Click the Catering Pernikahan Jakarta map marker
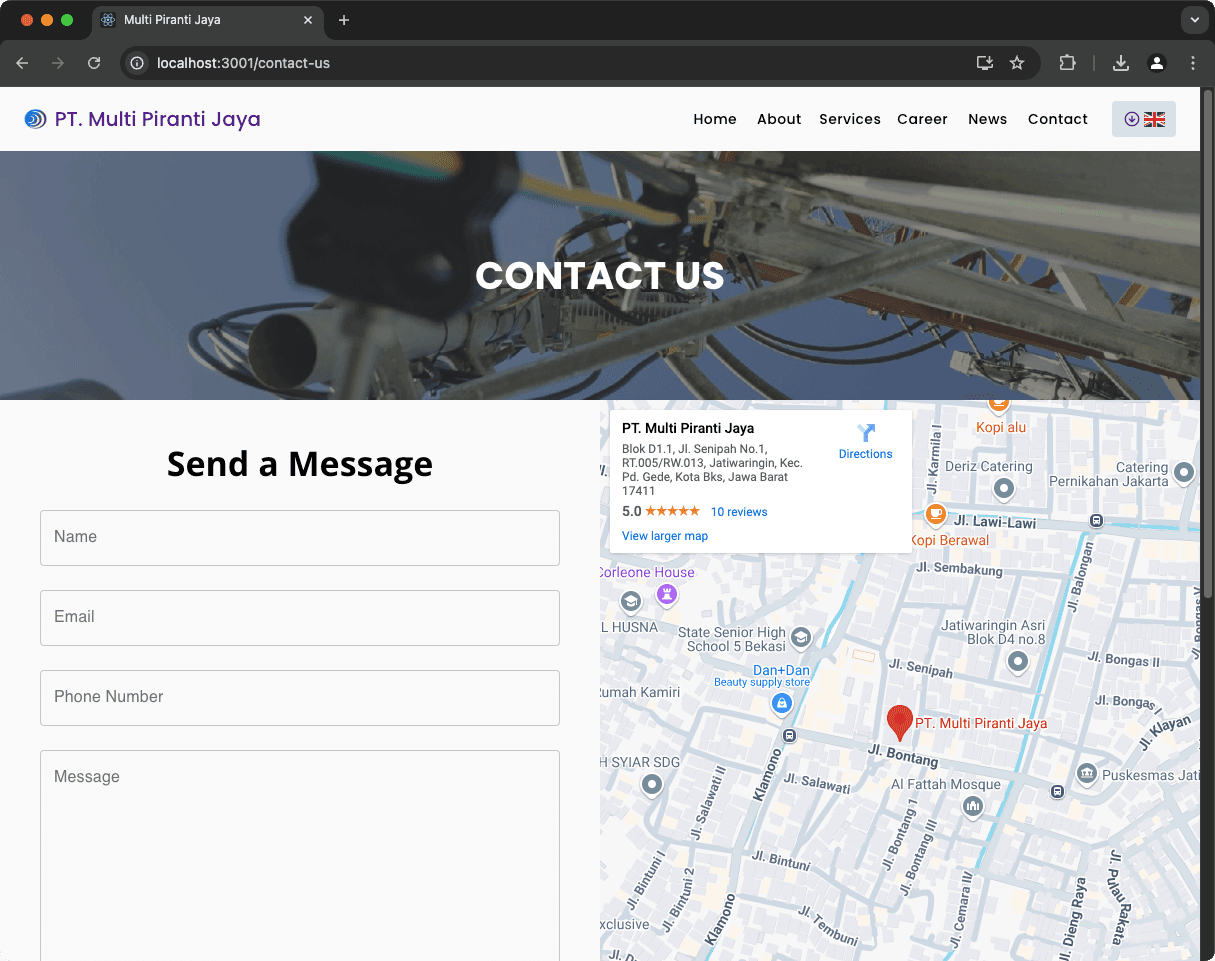Screen dimensions: 1215x961 pos(1184,473)
